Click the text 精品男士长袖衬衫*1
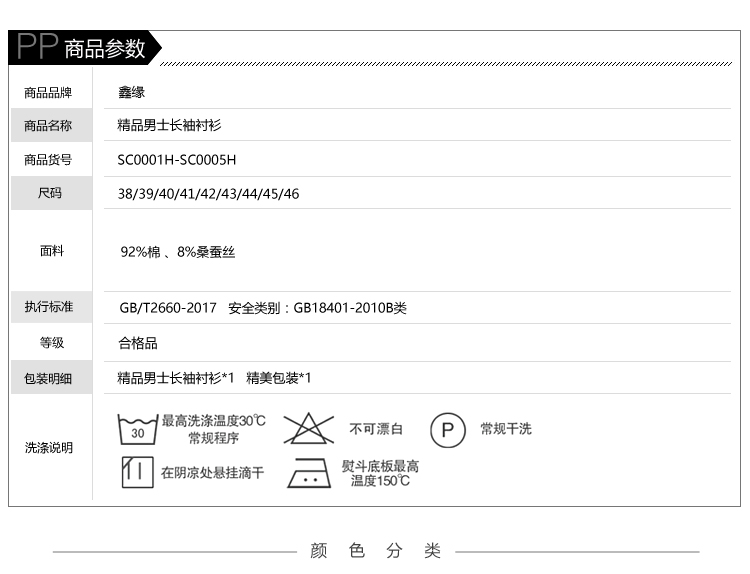 [176, 378]
